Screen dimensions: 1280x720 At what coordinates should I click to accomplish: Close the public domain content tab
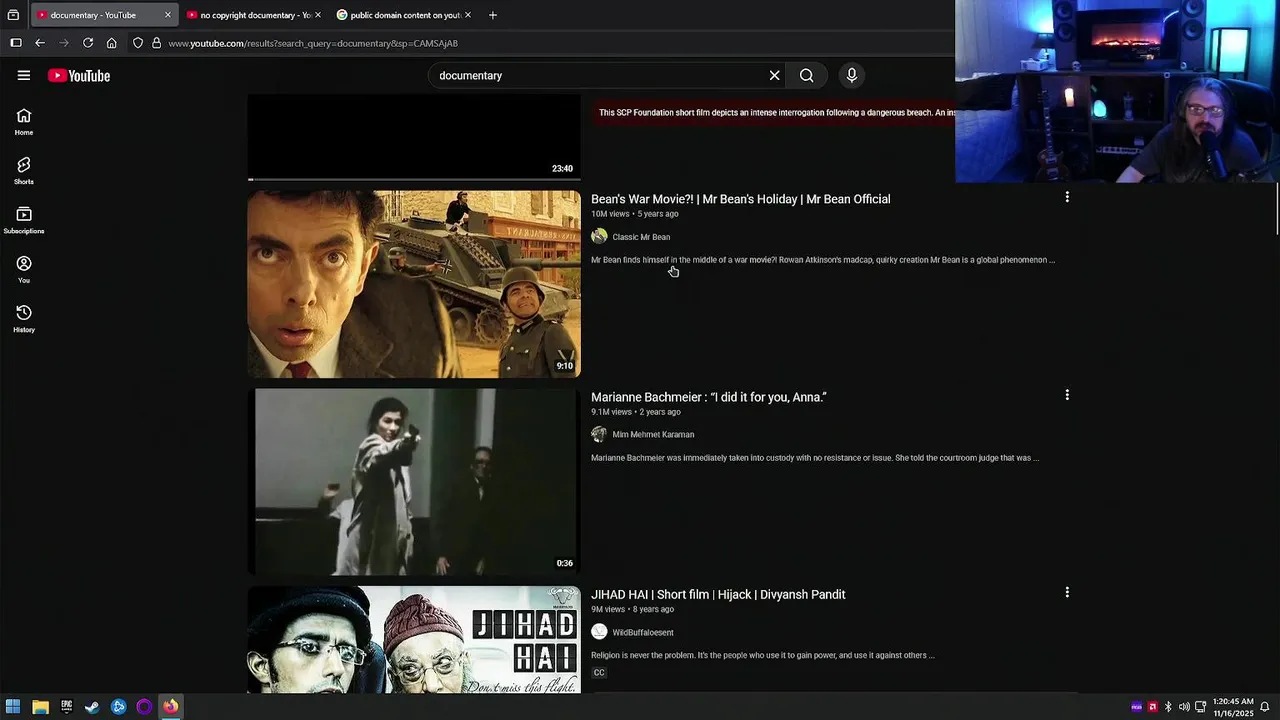click(468, 15)
